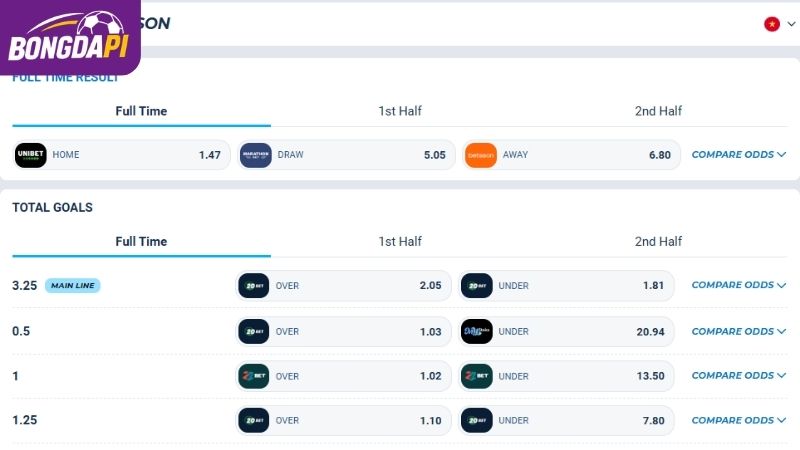
Task: Choose Under 0.5 at 20.94
Action: tap(566, 332)
